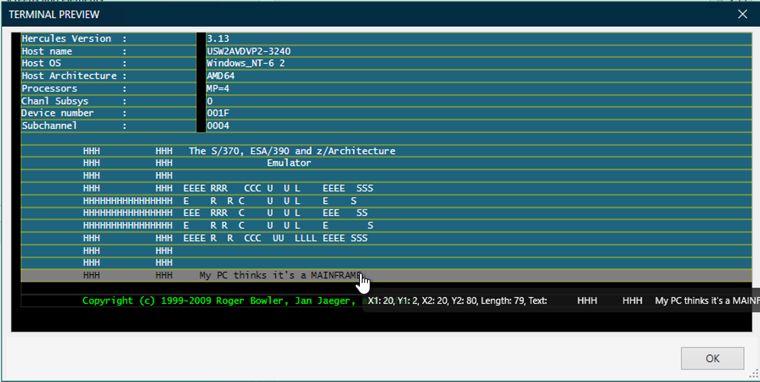The width and height of the screenshot is (760, 382).
Task: Select the Subchannel label field
Action: [109, 126]
